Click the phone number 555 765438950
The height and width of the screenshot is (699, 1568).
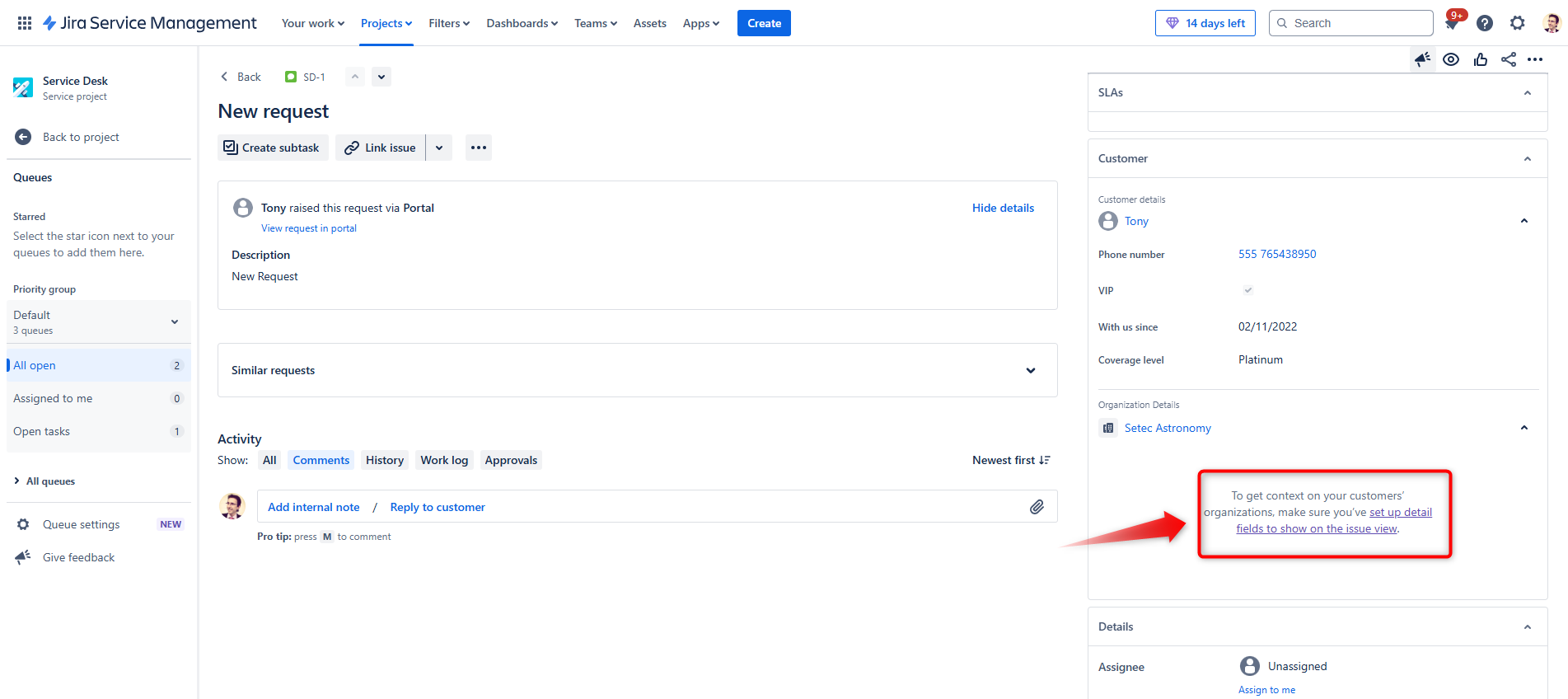click(x=1277, y=254)
